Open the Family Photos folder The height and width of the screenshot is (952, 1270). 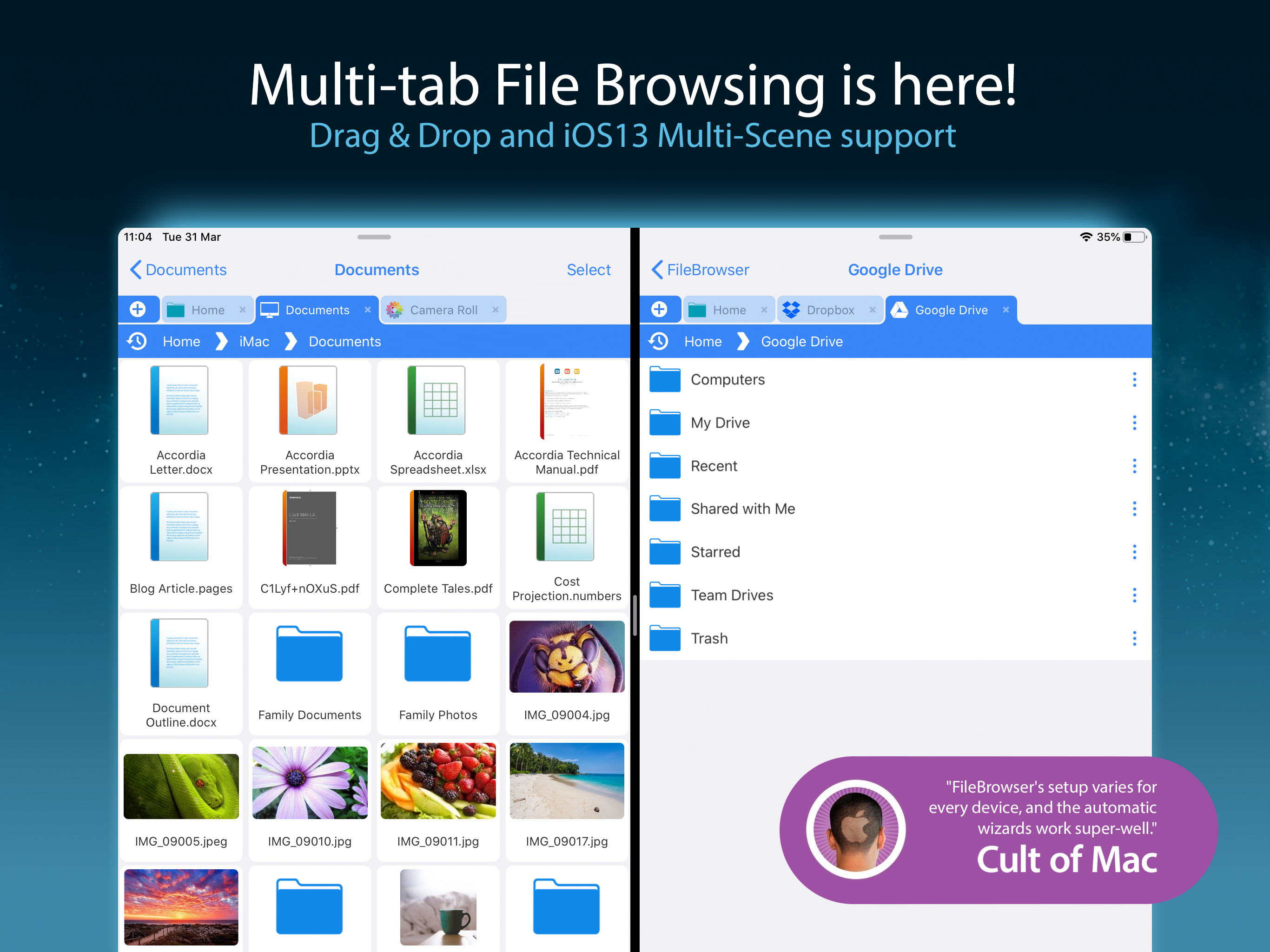point(437,654)
